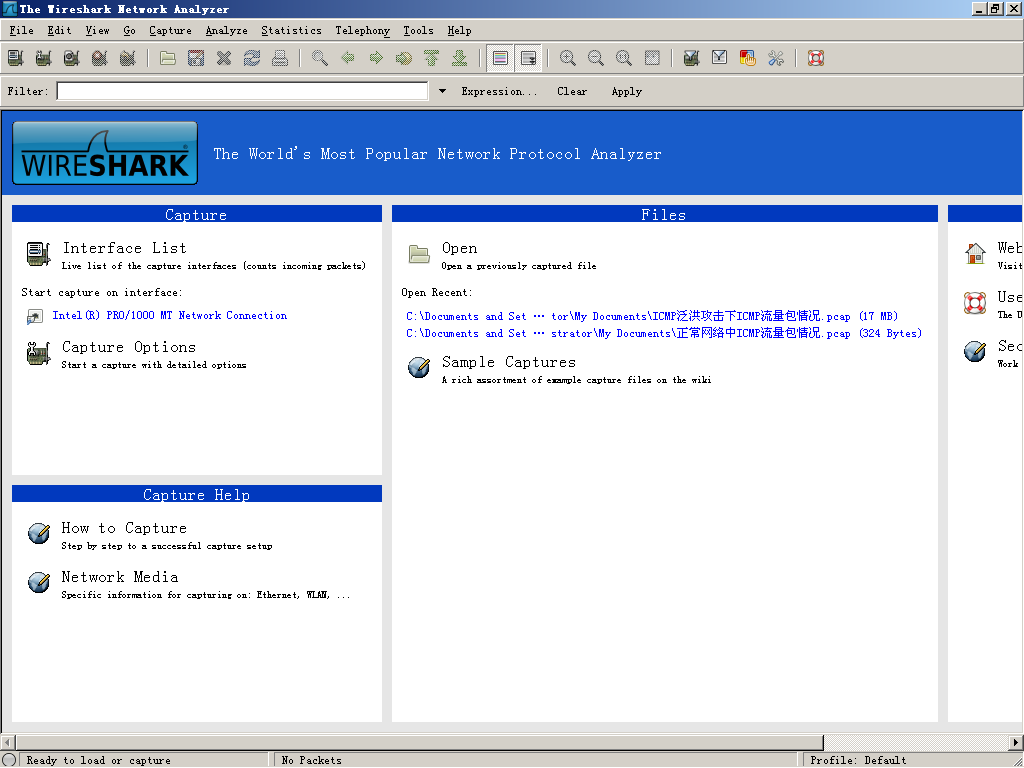
Task: Open the Network Media help entry
Action: [x=120, y=577]
